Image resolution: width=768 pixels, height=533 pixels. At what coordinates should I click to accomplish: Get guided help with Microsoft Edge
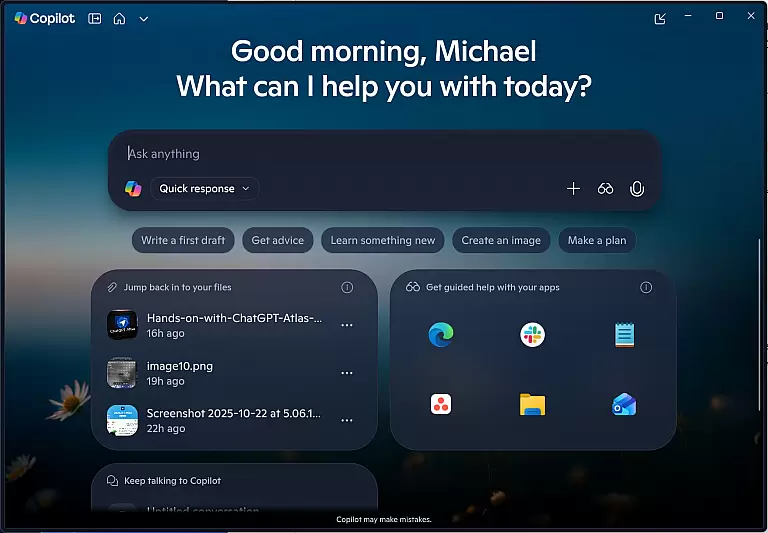pyautogui.click(x=441, y=335)
